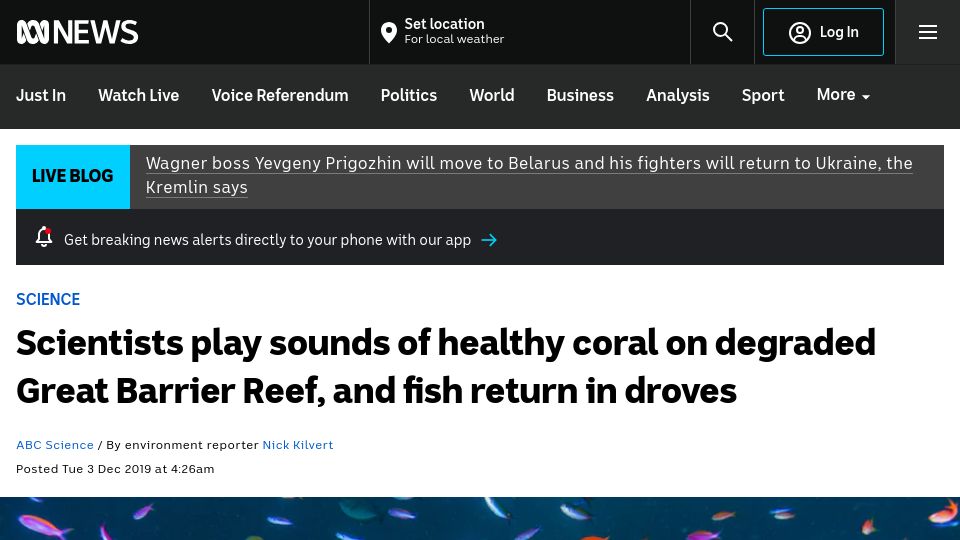
Task: View author Nick Kilvert's profile
Action: click(x=298, y=445)
